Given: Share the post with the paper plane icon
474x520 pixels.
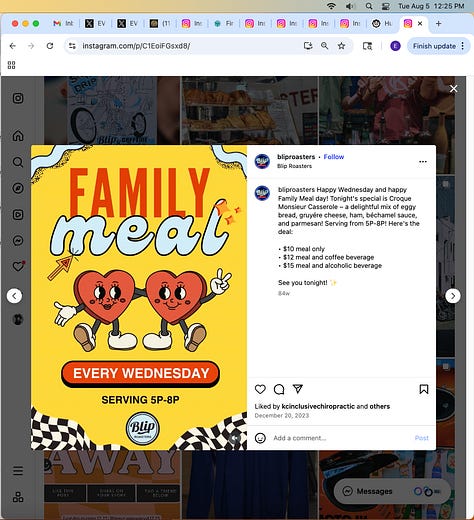Looking at the screenshot, I should pos(297,389).
